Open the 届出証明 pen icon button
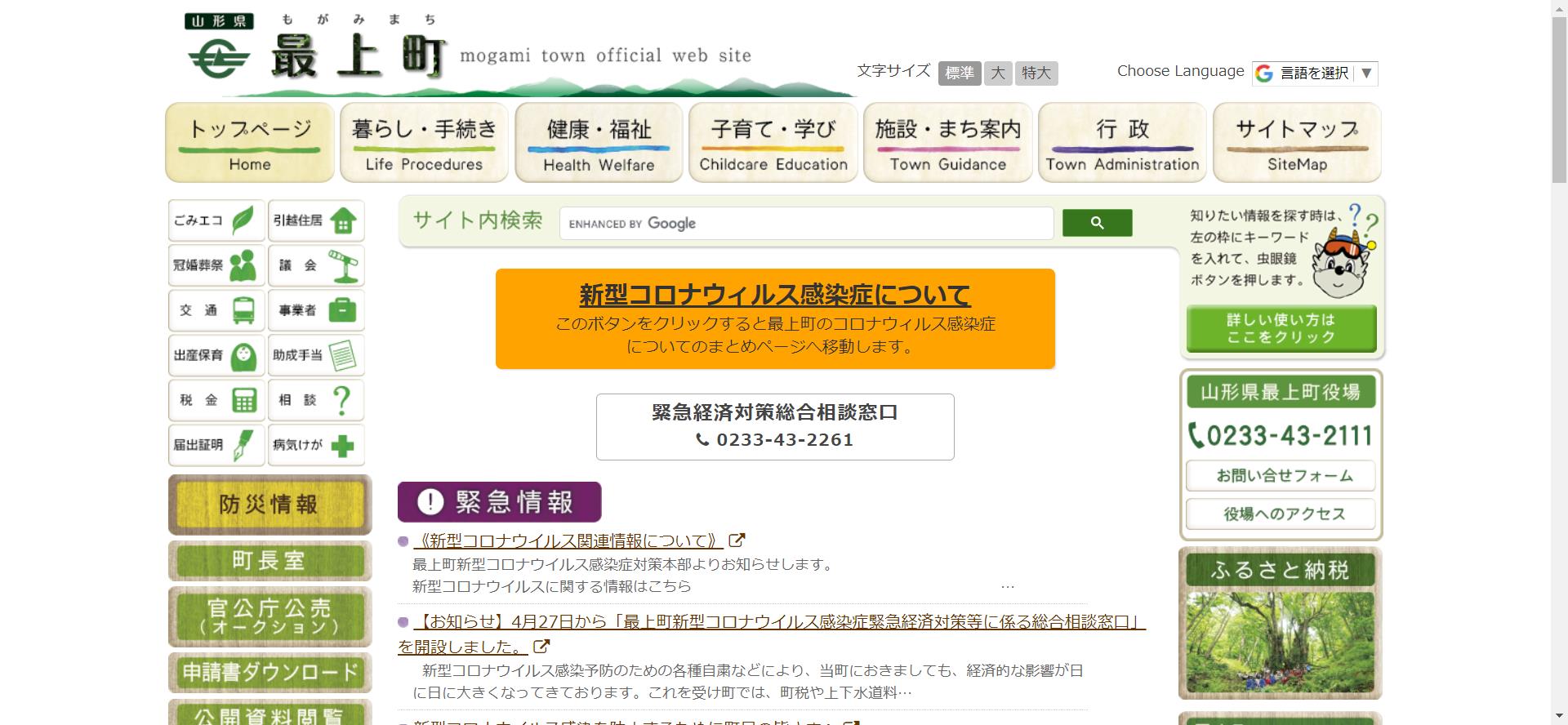 click(217, 445)
